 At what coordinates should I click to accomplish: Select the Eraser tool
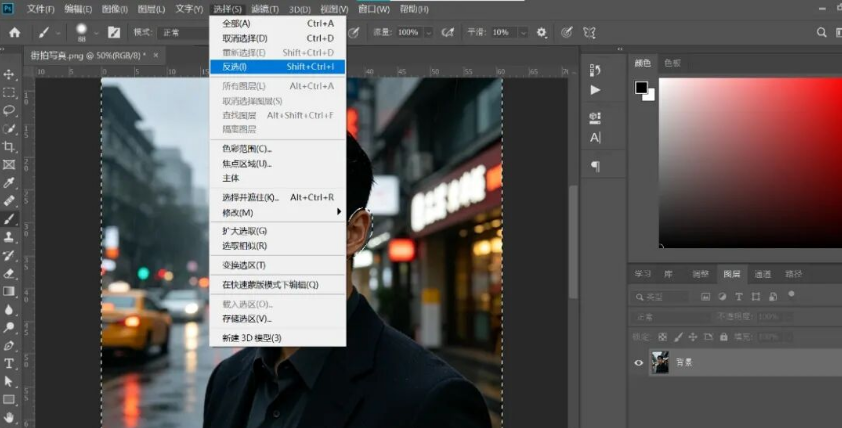[9, 273]
